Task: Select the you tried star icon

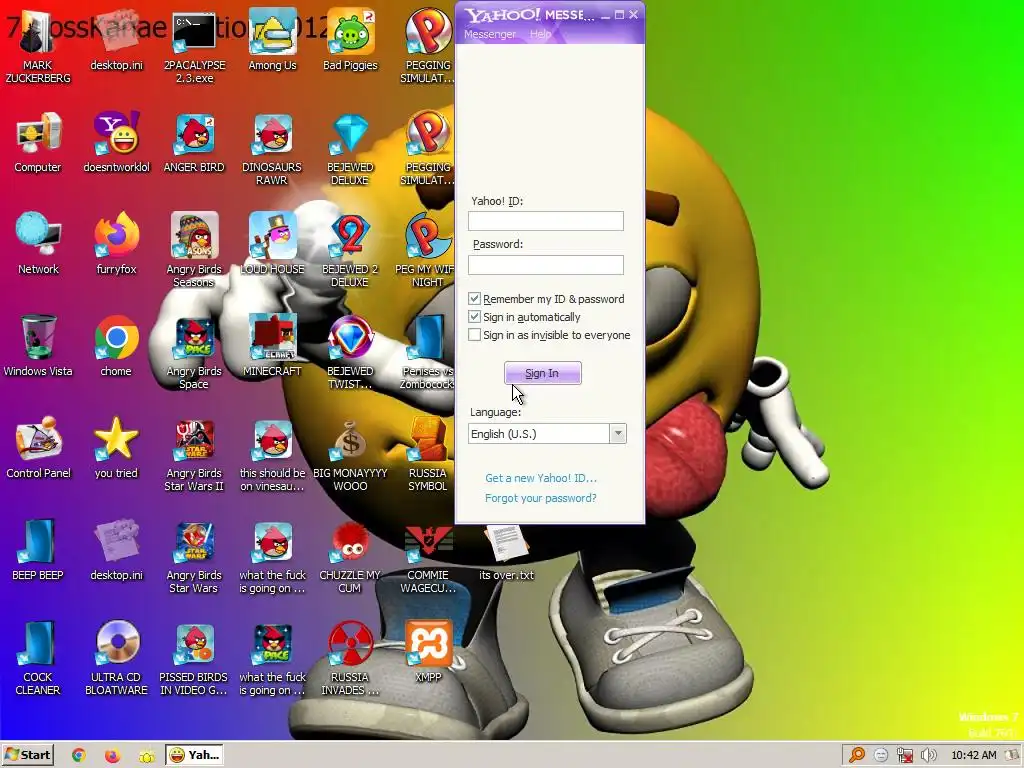Action: click(116, 448)
